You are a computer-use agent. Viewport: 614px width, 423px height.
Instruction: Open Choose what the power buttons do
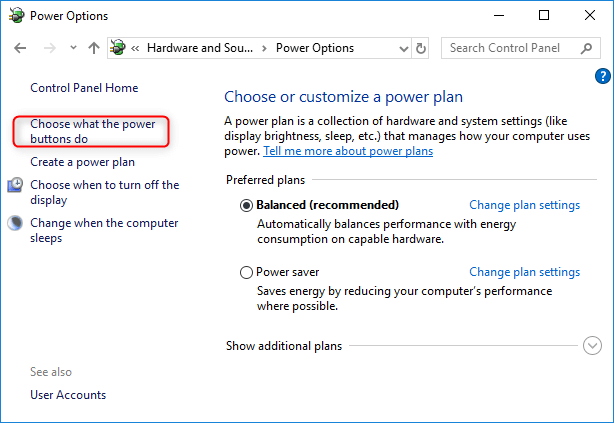[x=92, y=132]
